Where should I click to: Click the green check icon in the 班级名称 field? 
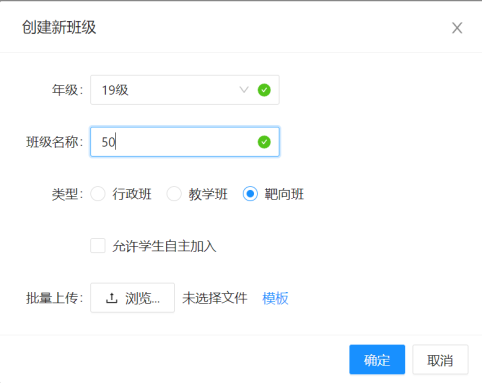pyautogui.click(x=264, y=142)
